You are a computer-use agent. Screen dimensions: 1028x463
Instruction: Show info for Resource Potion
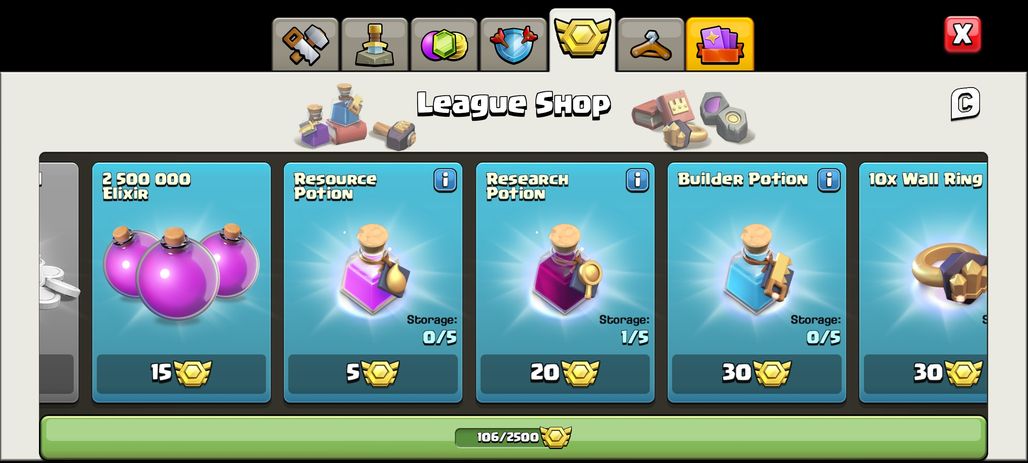(445, 180)
